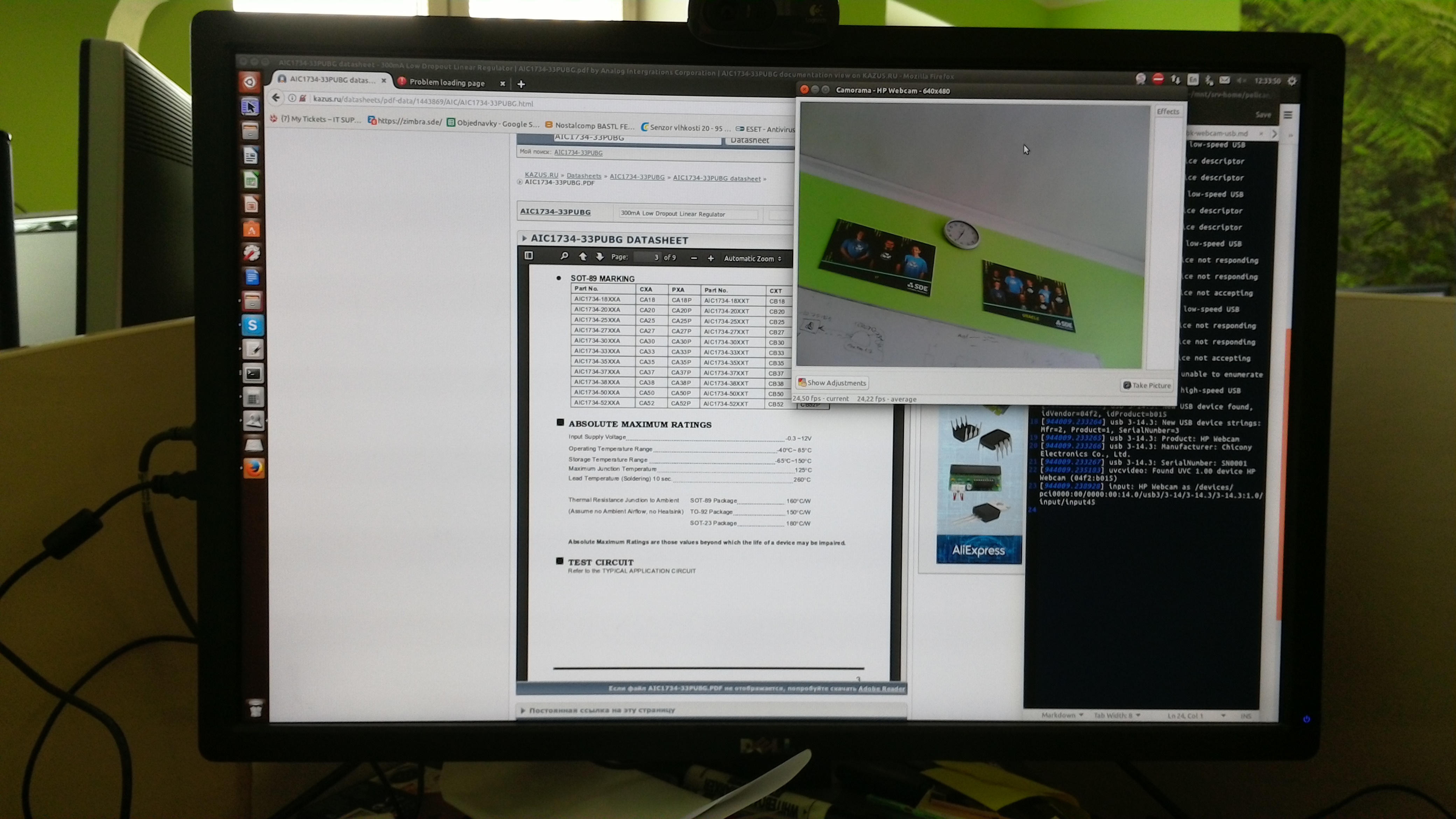1456x819 pixels.
Task: Click the clock in the top panel
Action: 1267,81
